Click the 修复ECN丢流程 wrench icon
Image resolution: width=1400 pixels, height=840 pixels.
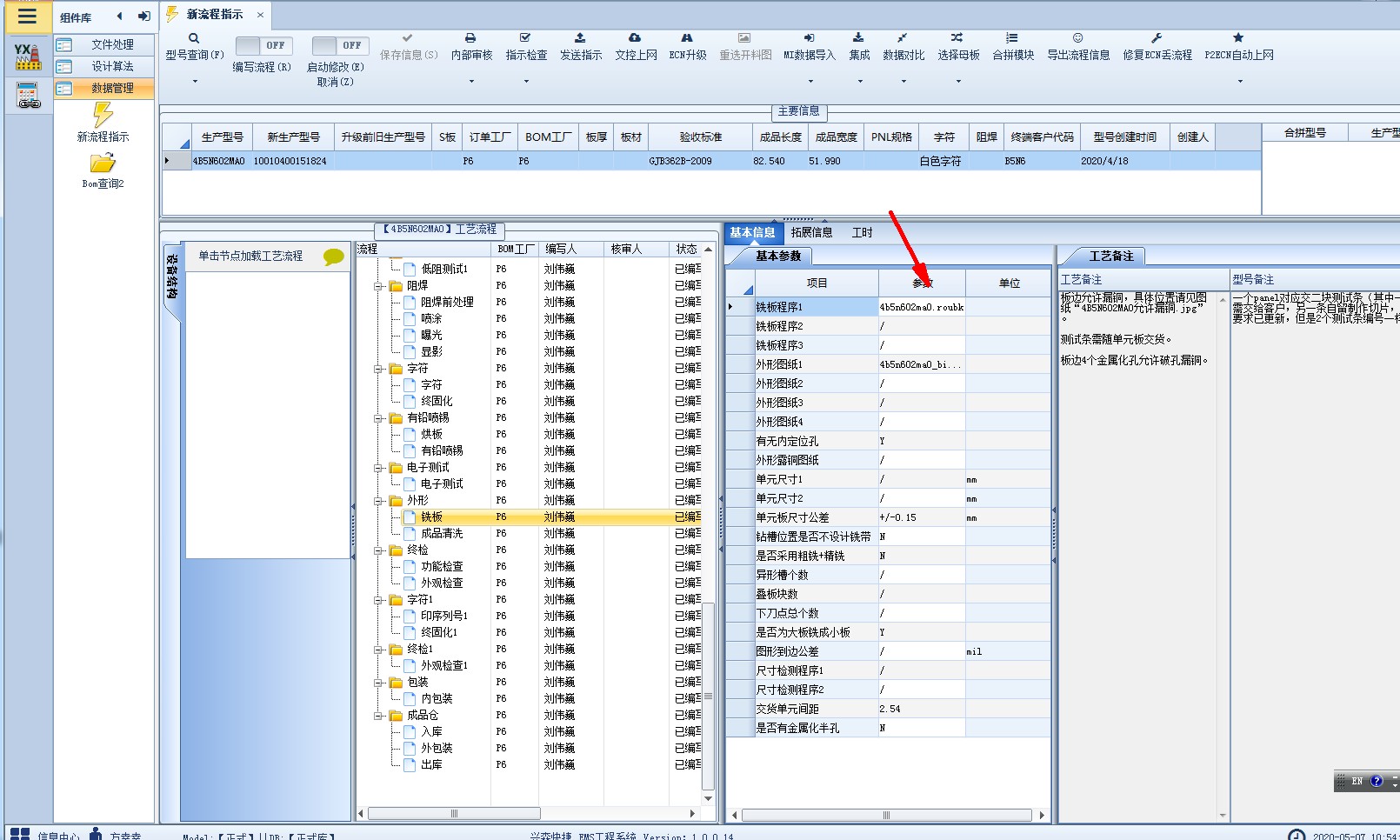click(x=1157, y=38)
